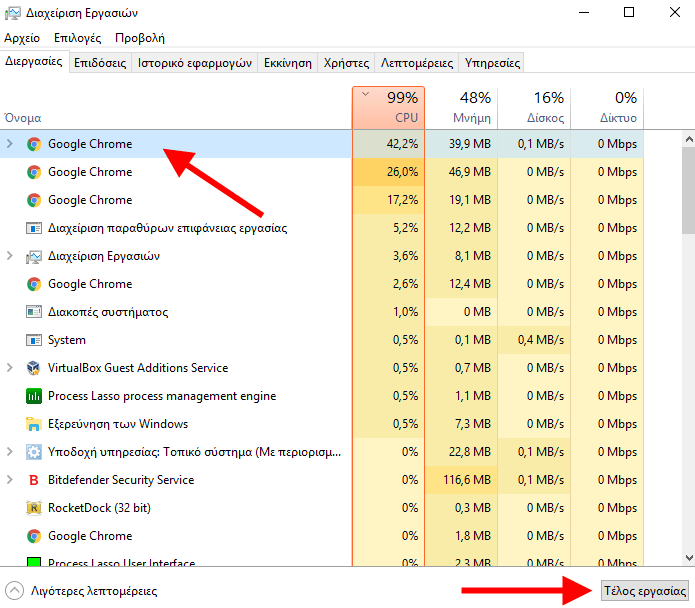Select the Εξερεύνηση των Windows process name
The height and width of the screenshot is (608, 695).
(118, 424)
